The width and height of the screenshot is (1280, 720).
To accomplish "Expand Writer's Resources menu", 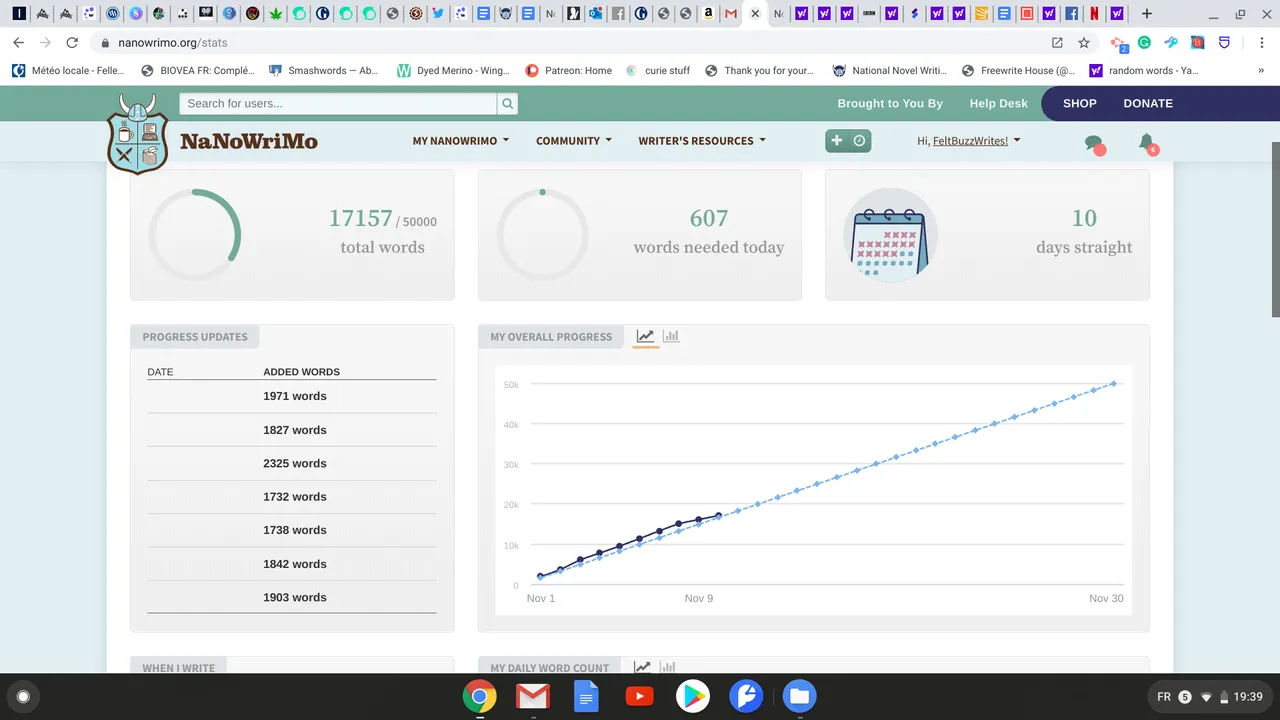I will [702, 141].
